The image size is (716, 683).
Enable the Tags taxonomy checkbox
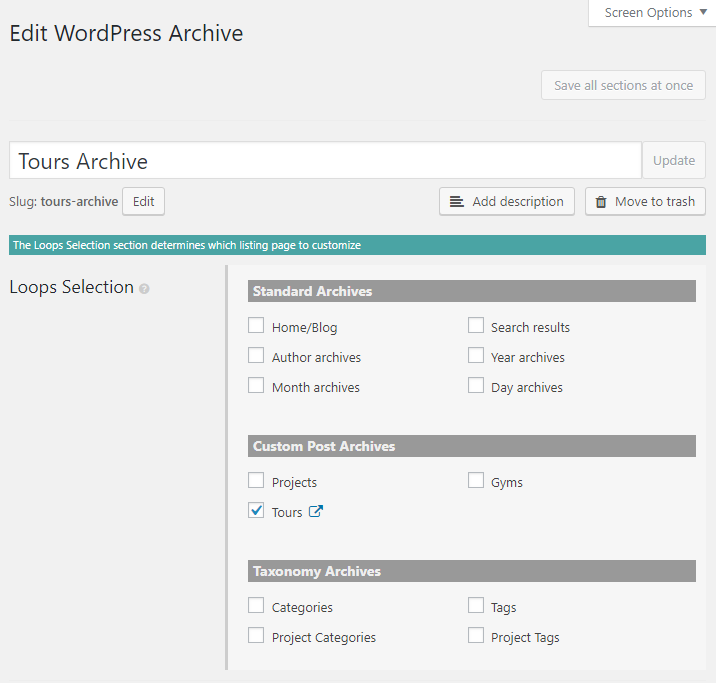(476, 605)
